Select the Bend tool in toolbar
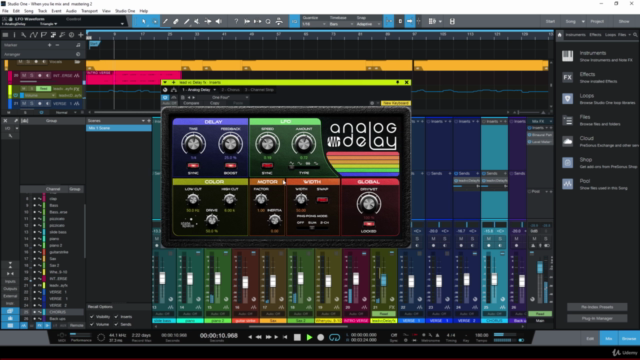This screenshot has height=360, width=640. 208,21
